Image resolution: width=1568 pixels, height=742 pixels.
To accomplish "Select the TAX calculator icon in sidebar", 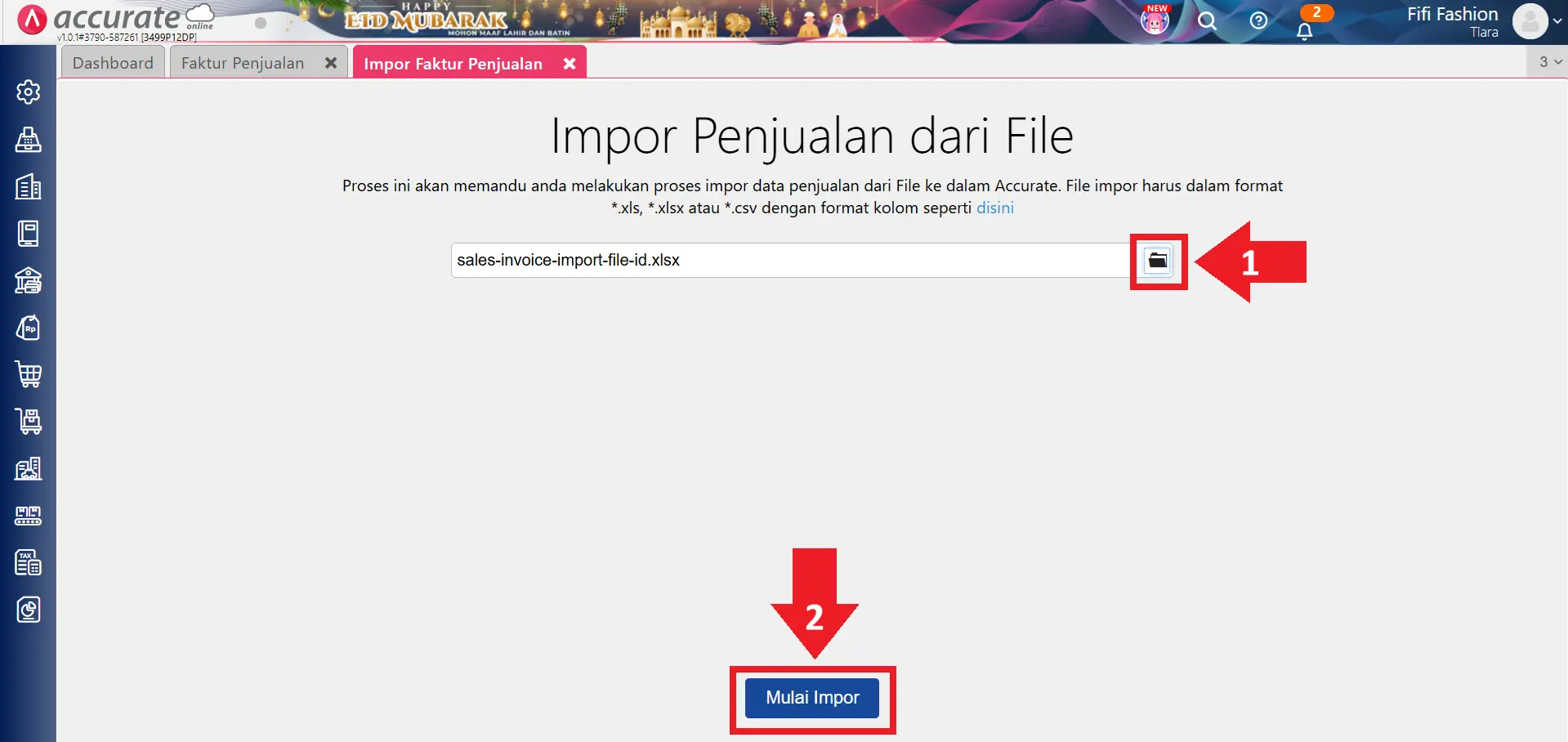I will 29,562.
